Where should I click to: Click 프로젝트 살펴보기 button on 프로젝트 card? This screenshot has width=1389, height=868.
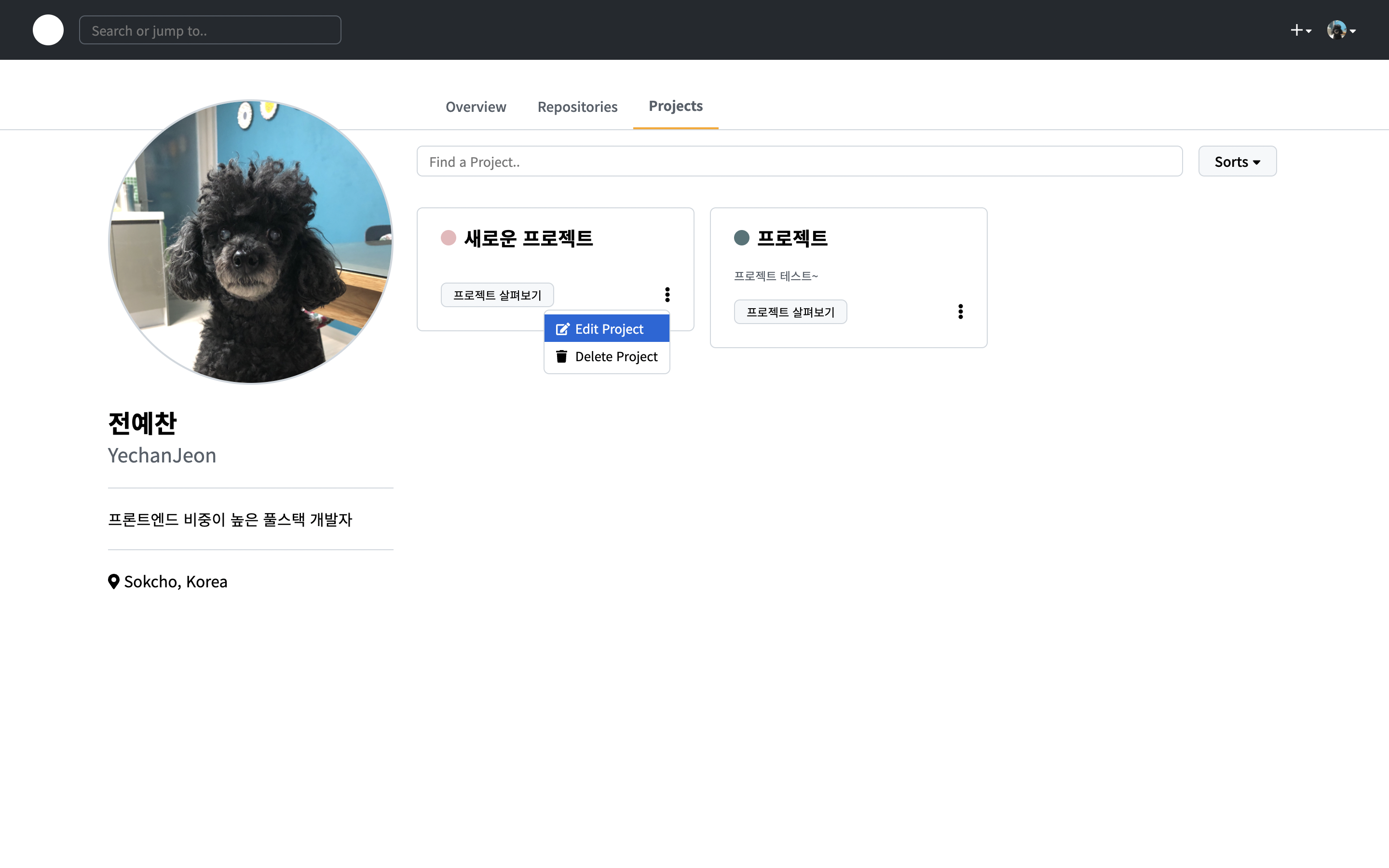790,312
